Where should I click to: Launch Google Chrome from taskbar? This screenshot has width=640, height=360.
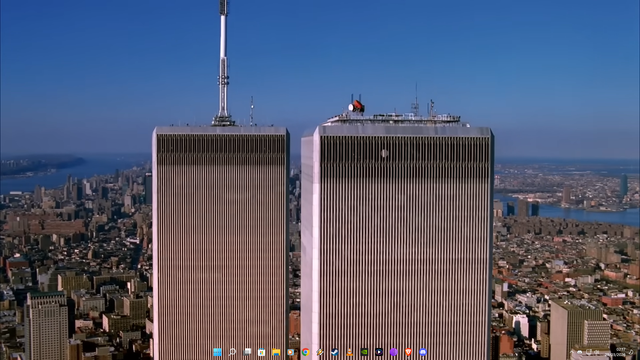coord(305,352)
